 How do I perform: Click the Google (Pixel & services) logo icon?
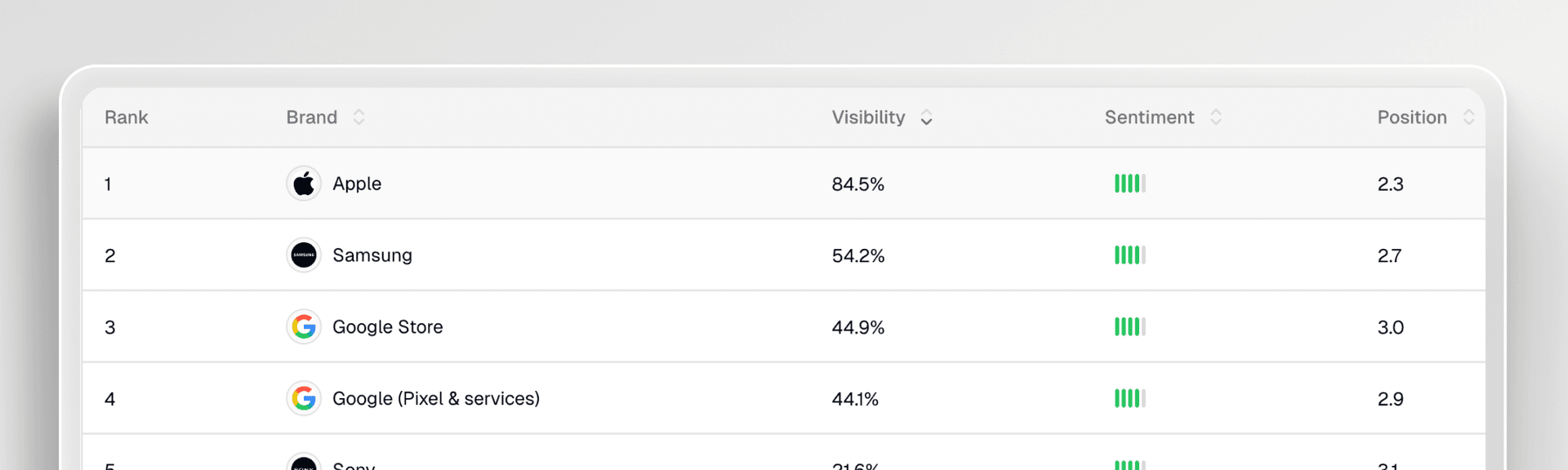point(303,399)
